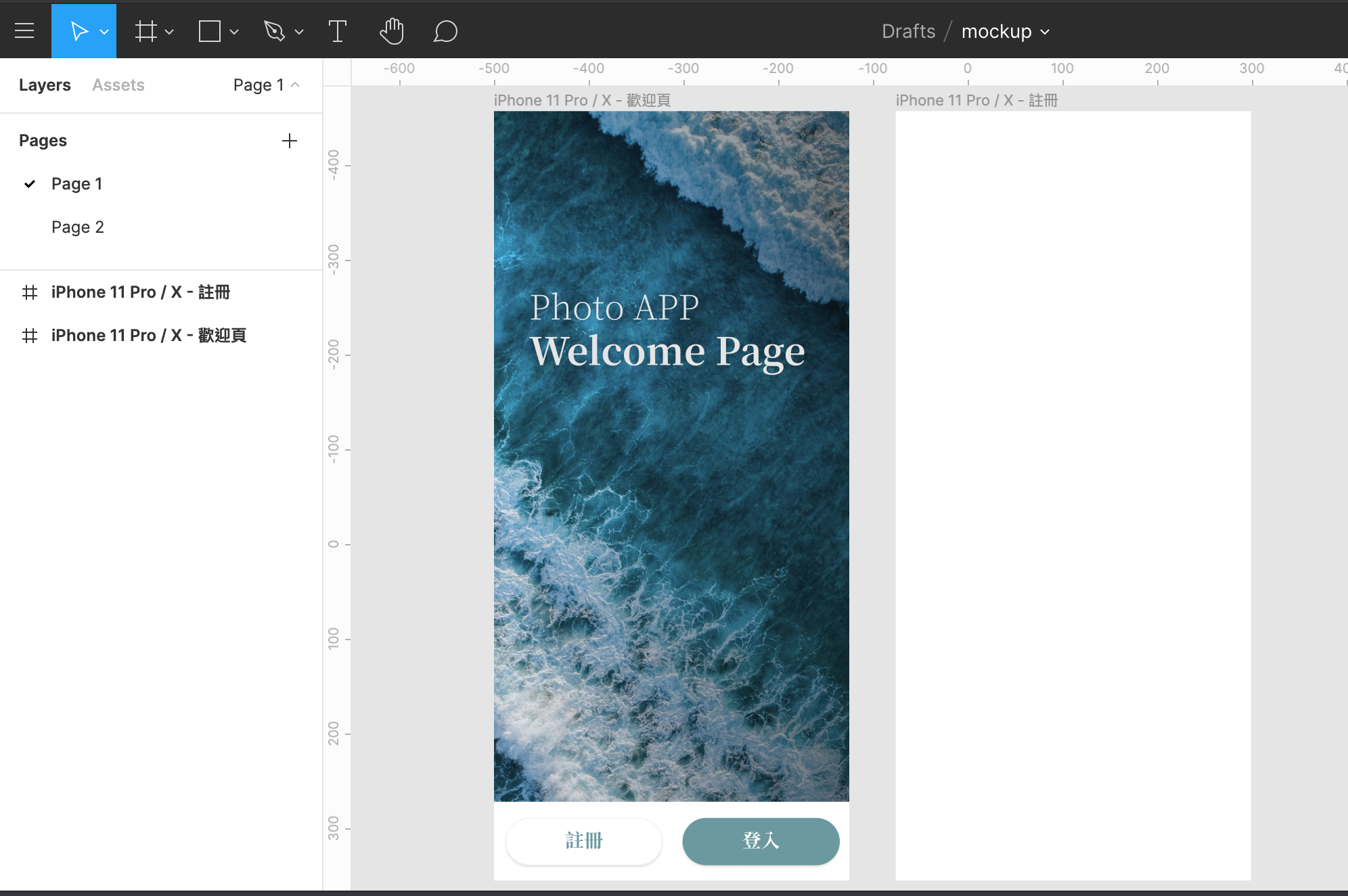Open the hamburger main menu
Viewport: 1348px width, 896px height.
click(24, 31)
